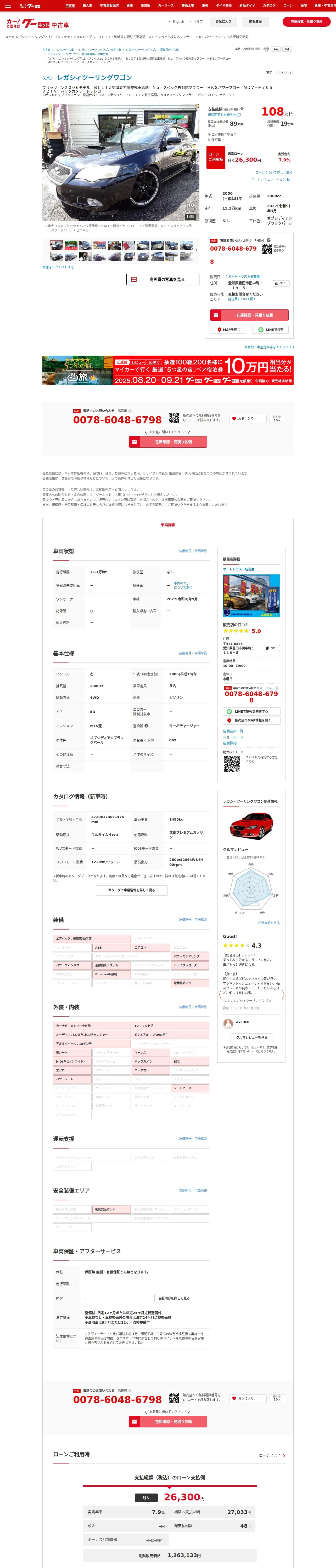Select the first thumbnail in photo strip

[57, 245]
